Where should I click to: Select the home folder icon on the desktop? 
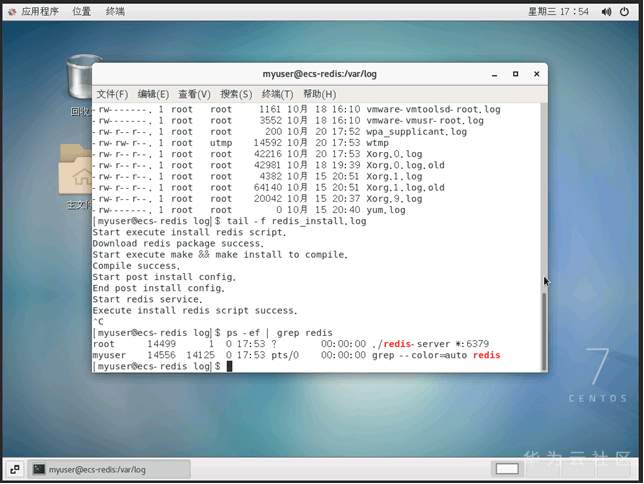[76, 169]
